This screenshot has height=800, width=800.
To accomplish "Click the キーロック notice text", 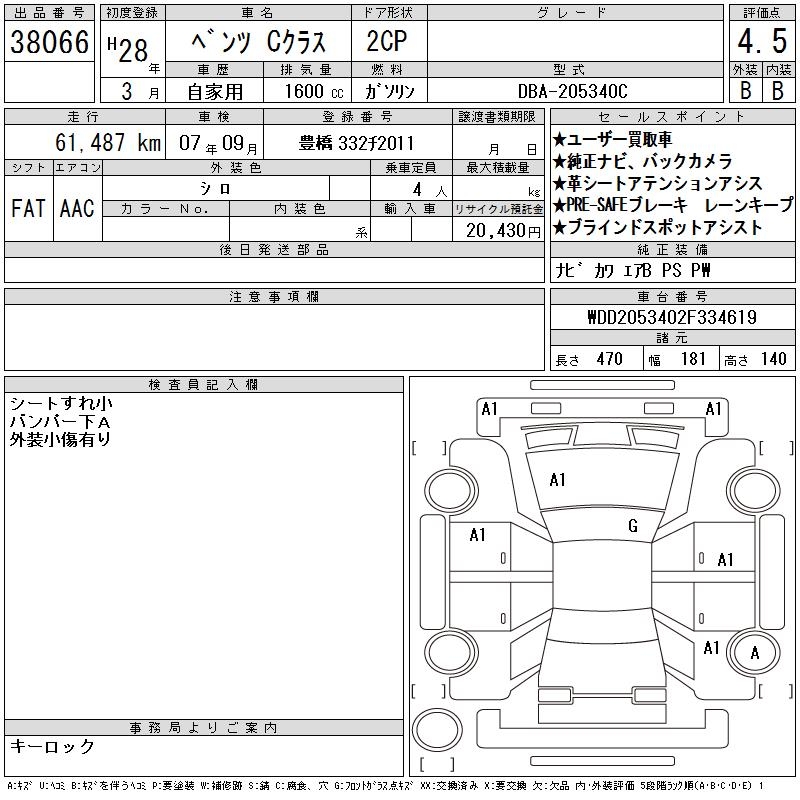I will click(53, 746).
